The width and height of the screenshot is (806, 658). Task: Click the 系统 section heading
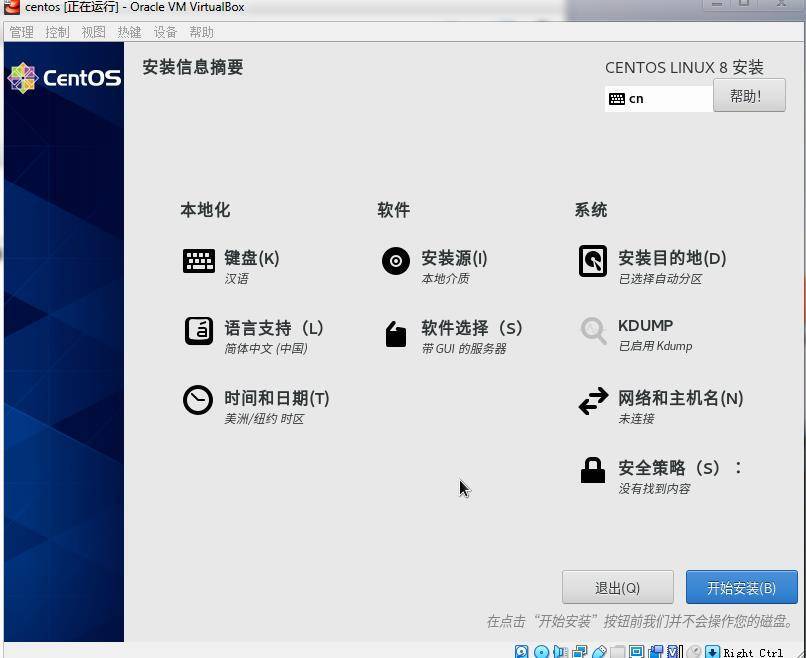[x=591, y=210]
